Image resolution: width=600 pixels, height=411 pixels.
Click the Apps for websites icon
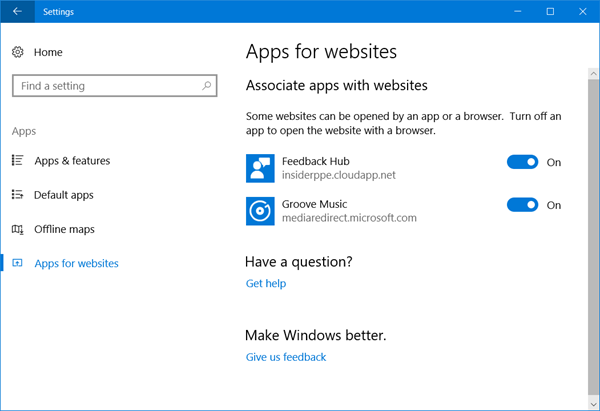click(18, 264)
